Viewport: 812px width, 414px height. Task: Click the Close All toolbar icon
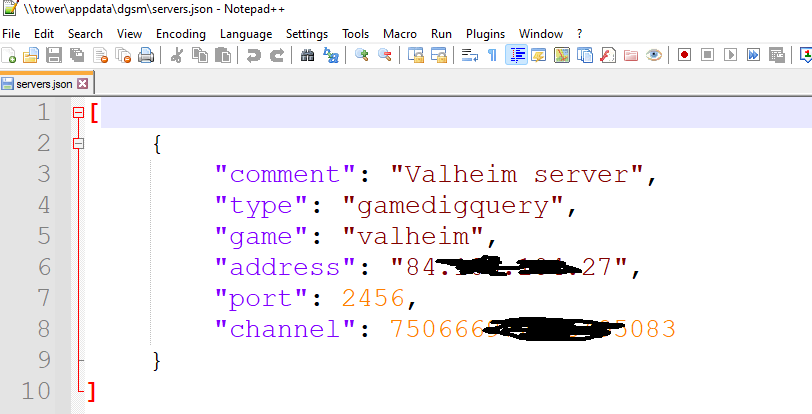123,54
